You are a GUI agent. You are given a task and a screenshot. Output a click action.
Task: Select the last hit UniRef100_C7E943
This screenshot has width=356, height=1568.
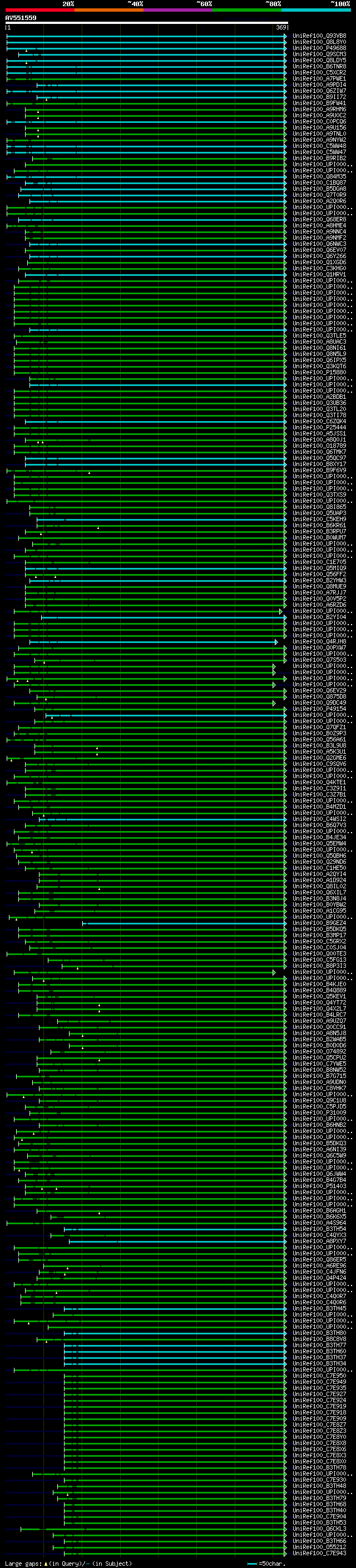pyautogui.click(x=319, y=1554)
